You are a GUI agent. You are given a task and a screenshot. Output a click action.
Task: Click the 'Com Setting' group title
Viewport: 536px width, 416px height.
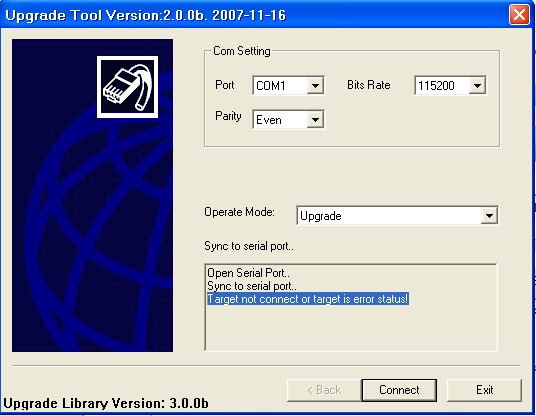point(242,51)
